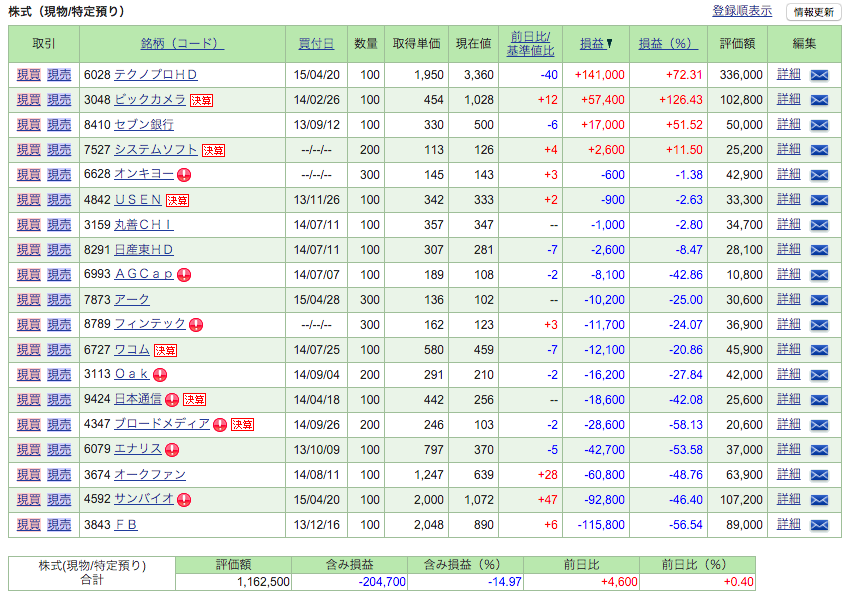Click mail icon in オンキヨー row

(x=819, y=175)
